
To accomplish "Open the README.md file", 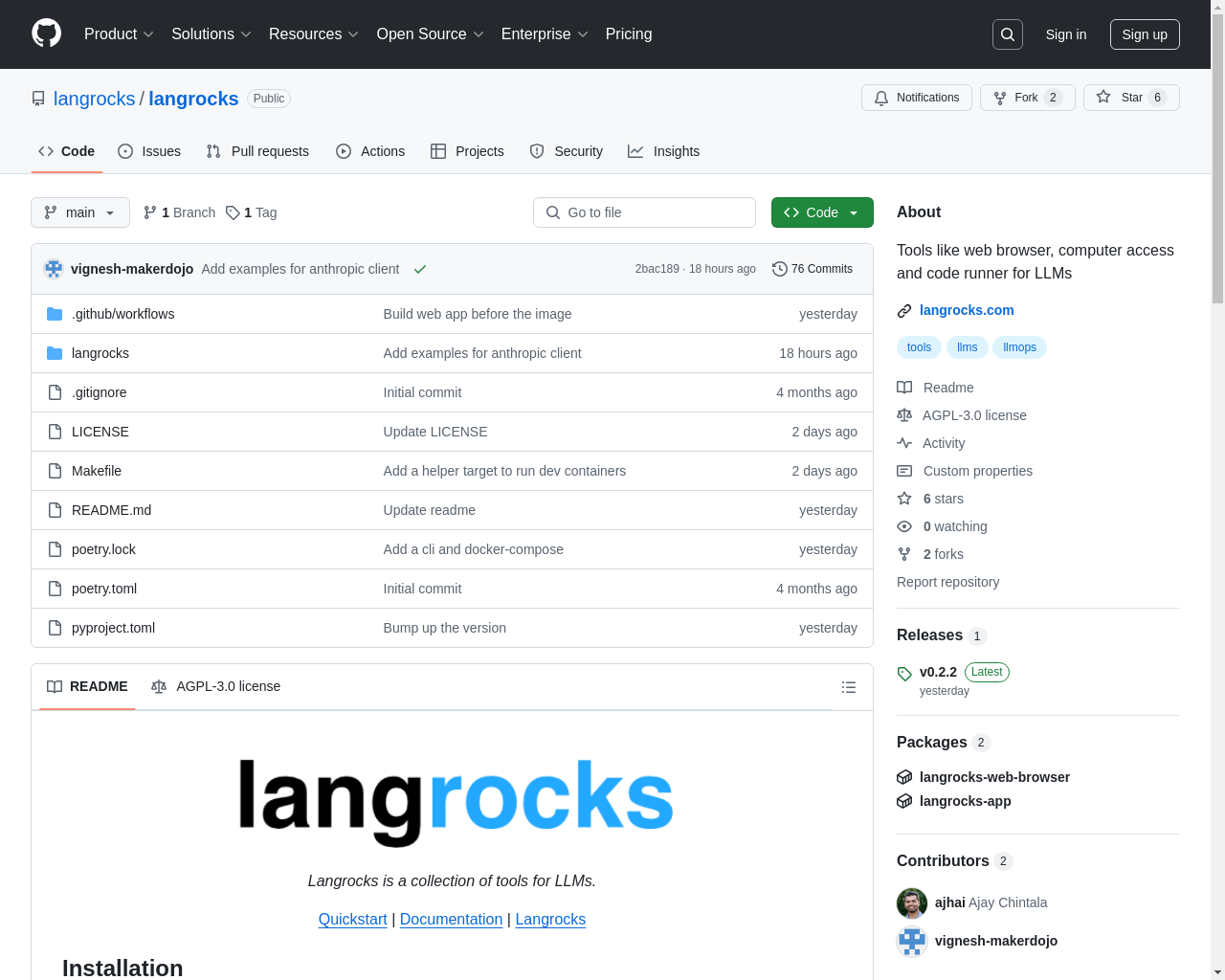I will 111,510.
